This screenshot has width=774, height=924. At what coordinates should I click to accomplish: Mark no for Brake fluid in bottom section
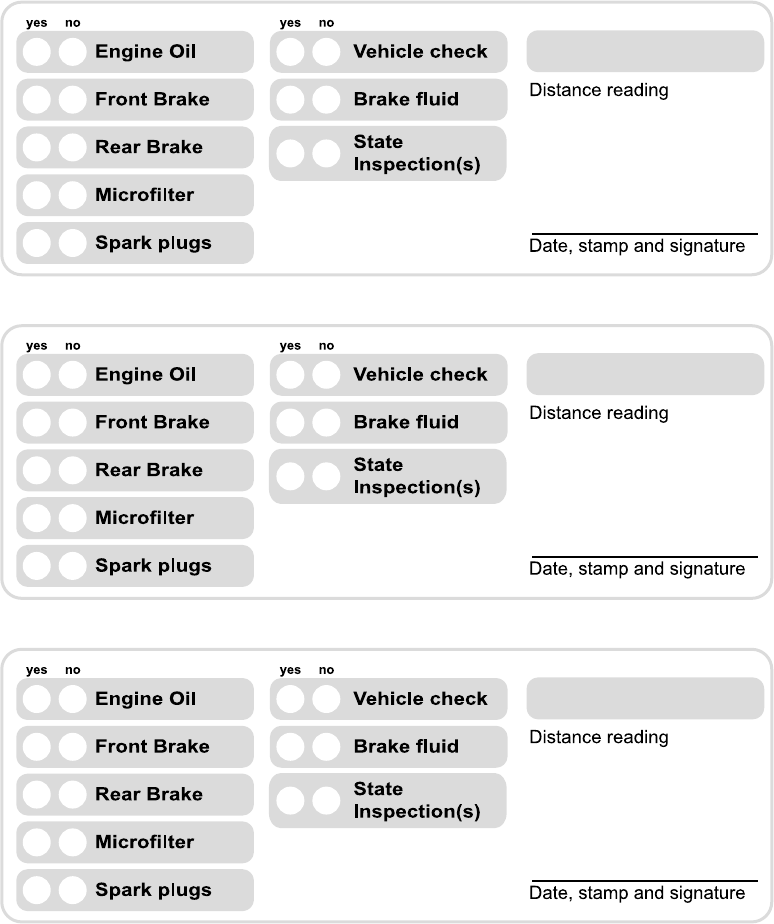[326, 747]
